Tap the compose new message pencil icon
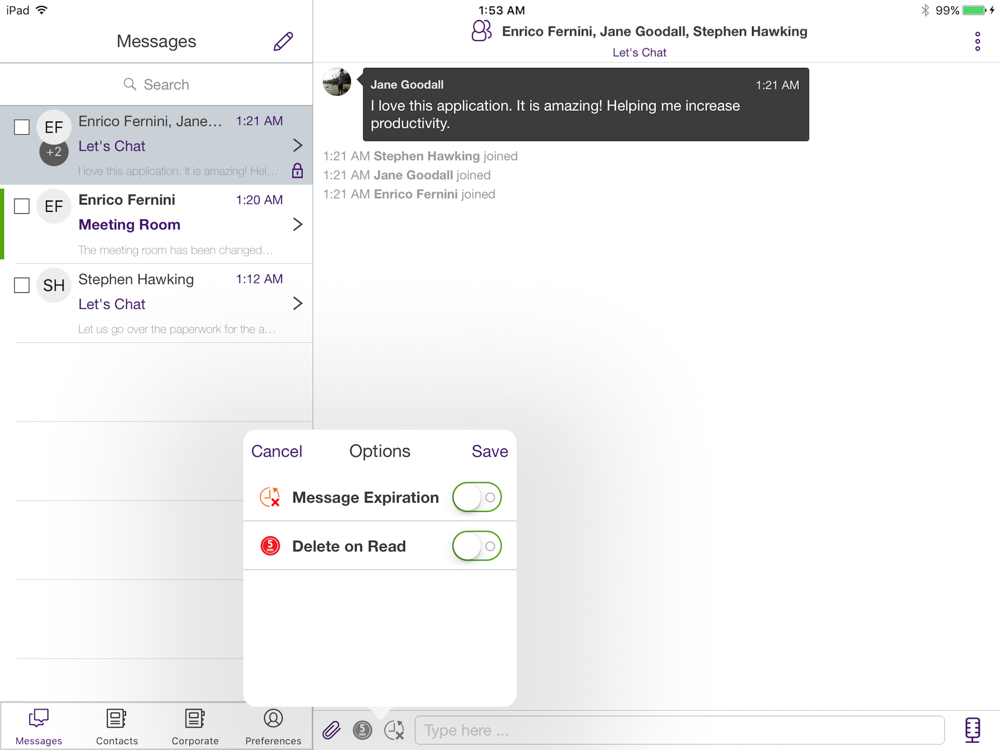This screenshot has width=1000, height=750. pyautogui.click(x=283, y=41)
